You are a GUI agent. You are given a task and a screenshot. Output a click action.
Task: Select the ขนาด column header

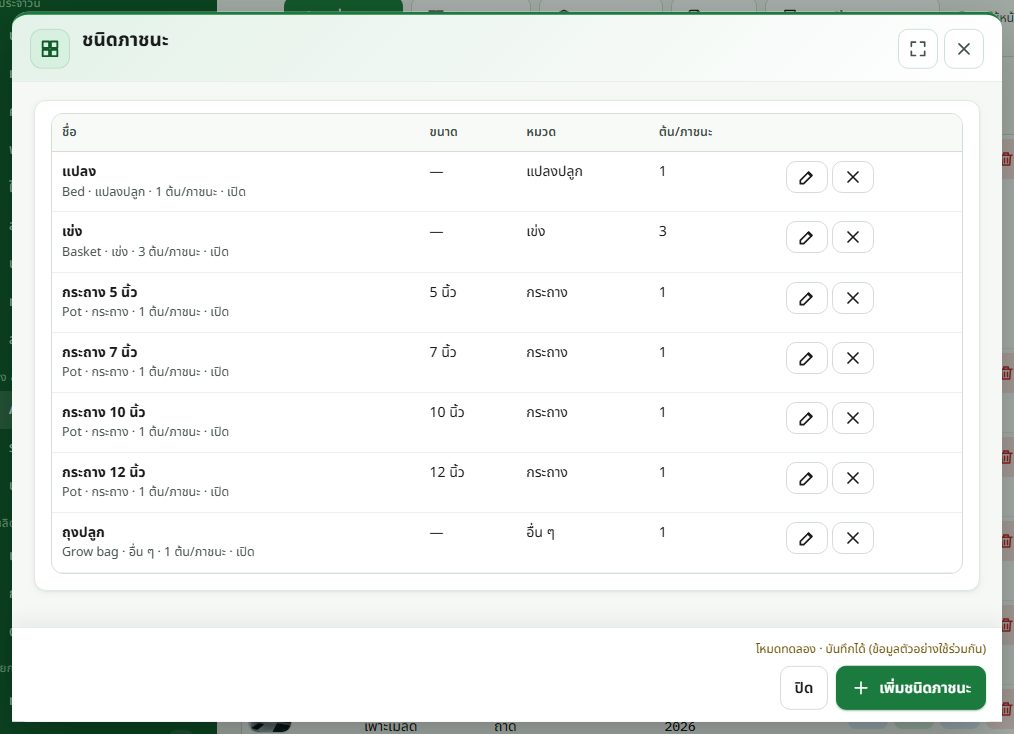click(x=443, y=132)
